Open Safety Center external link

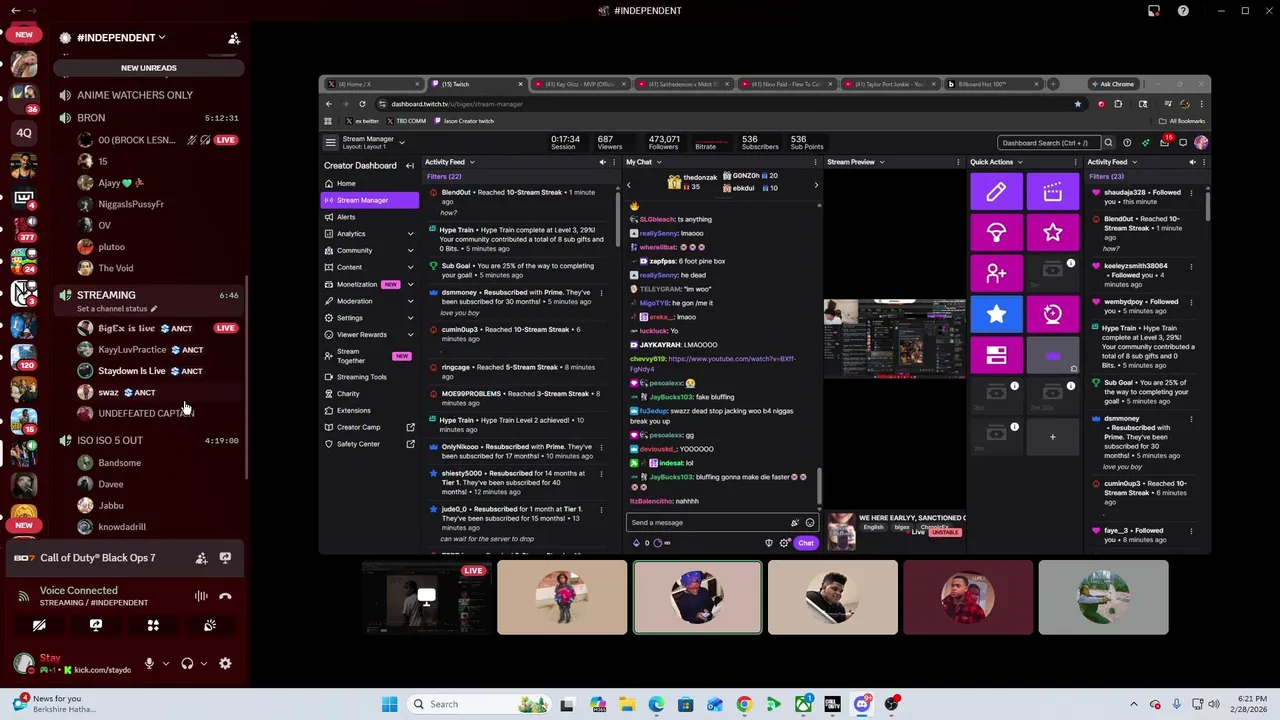pyautogui.click(x=369, y=444)
